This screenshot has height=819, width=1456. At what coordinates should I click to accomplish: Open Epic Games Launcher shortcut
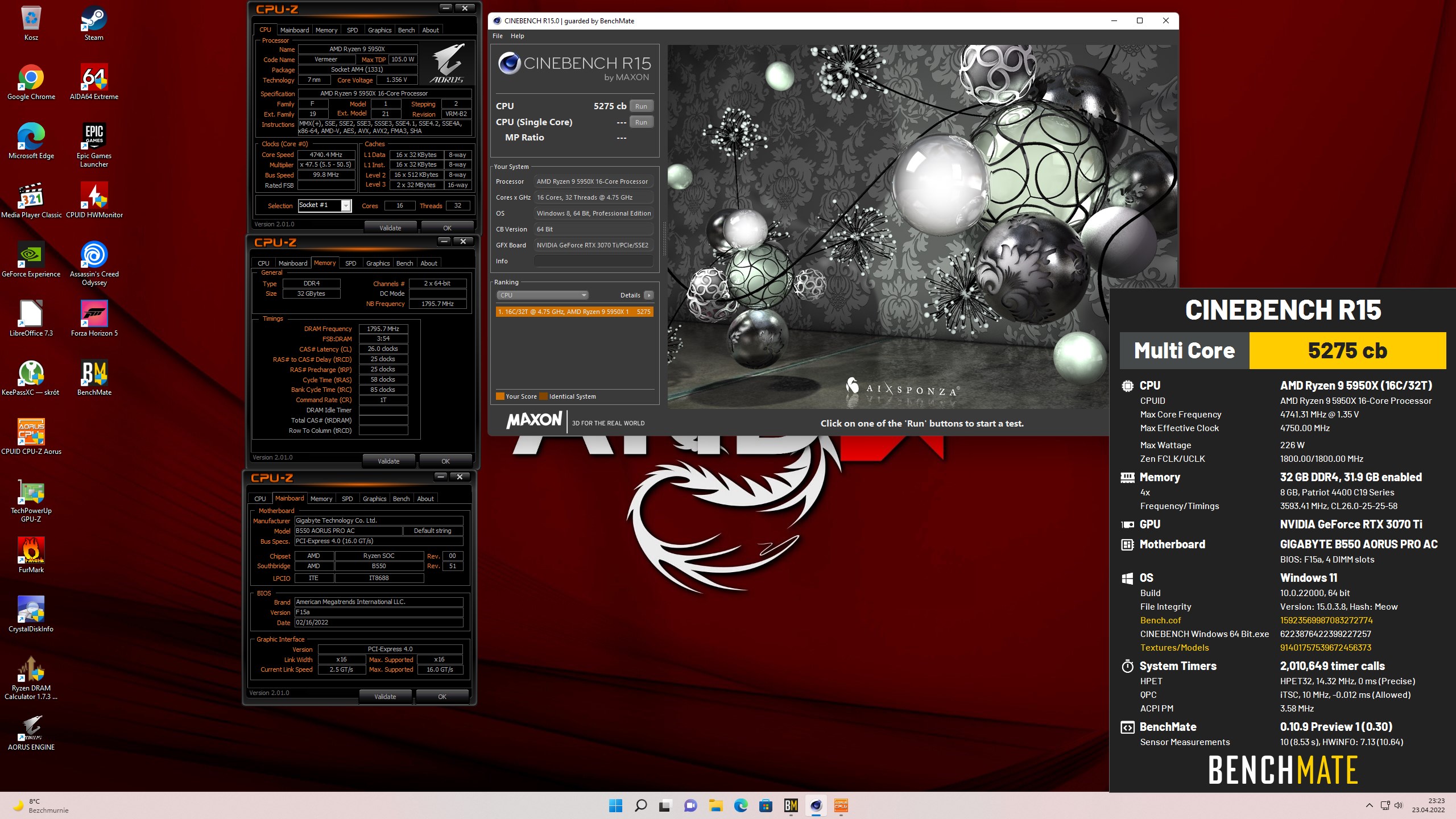[94, 145]
